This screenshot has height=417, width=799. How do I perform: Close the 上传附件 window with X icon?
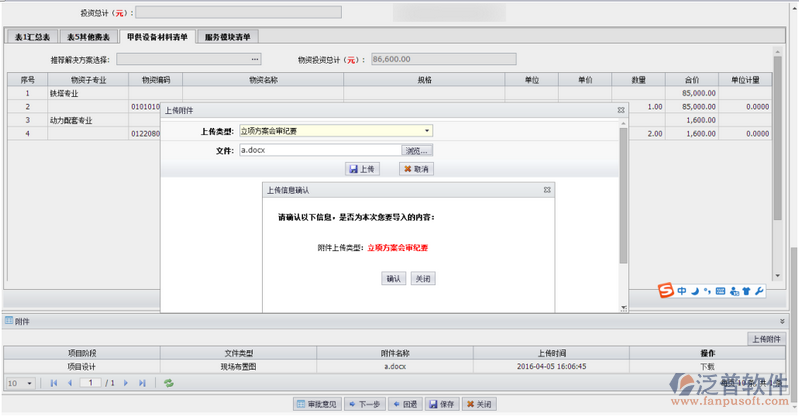(x=621, y=110)
